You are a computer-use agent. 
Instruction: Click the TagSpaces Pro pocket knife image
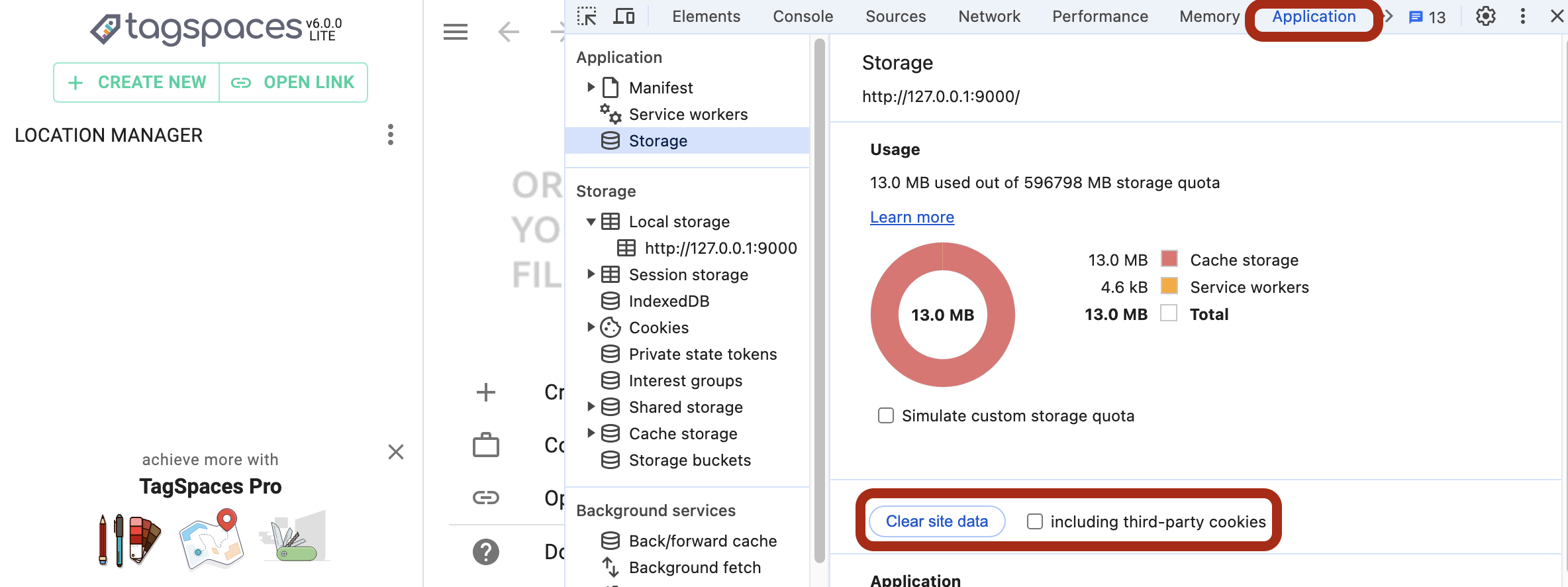[x=295, y=536]
